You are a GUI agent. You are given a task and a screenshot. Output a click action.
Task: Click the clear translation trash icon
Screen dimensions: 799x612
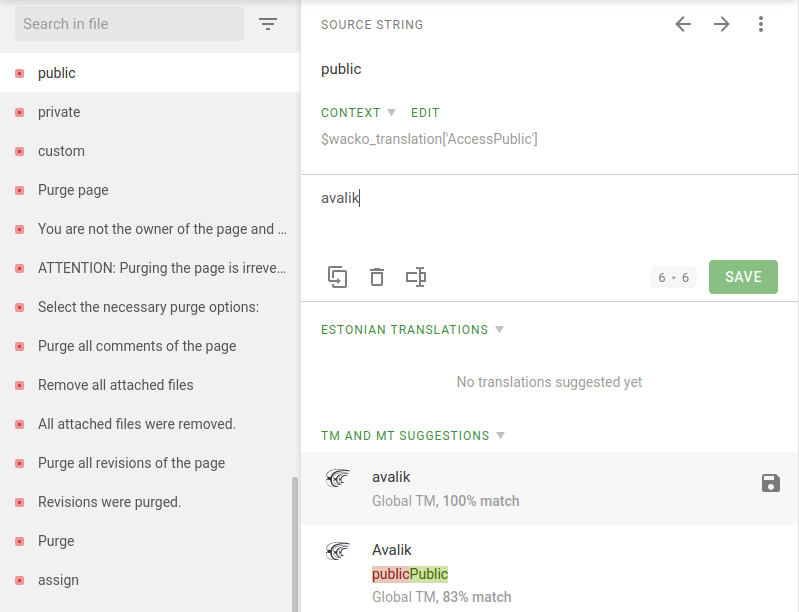pos(377,277)
